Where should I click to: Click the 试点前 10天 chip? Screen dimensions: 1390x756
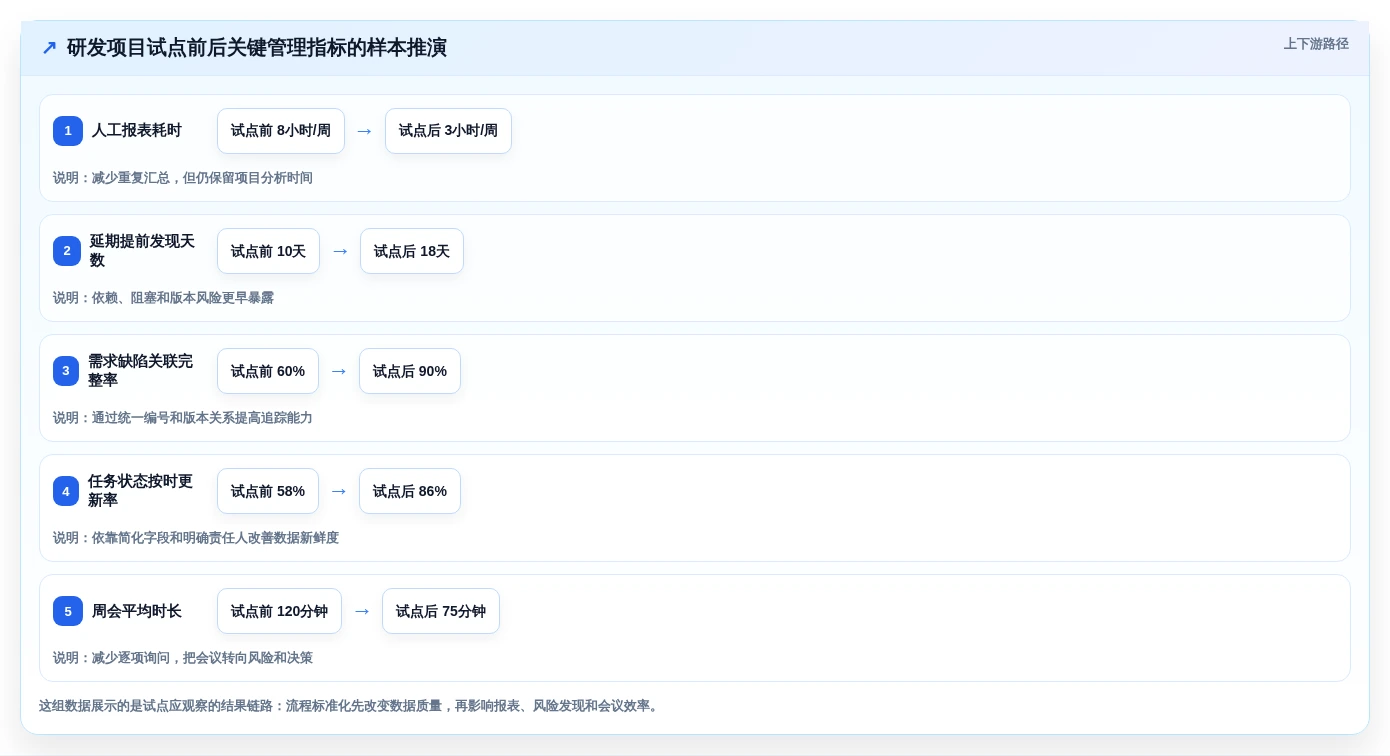click(268, 251)
